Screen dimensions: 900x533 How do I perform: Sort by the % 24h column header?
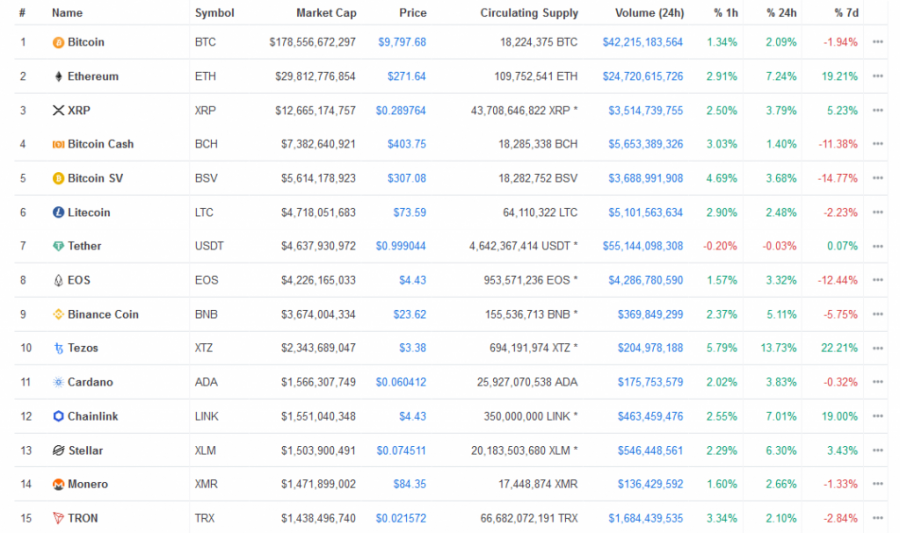click(781, 13)
